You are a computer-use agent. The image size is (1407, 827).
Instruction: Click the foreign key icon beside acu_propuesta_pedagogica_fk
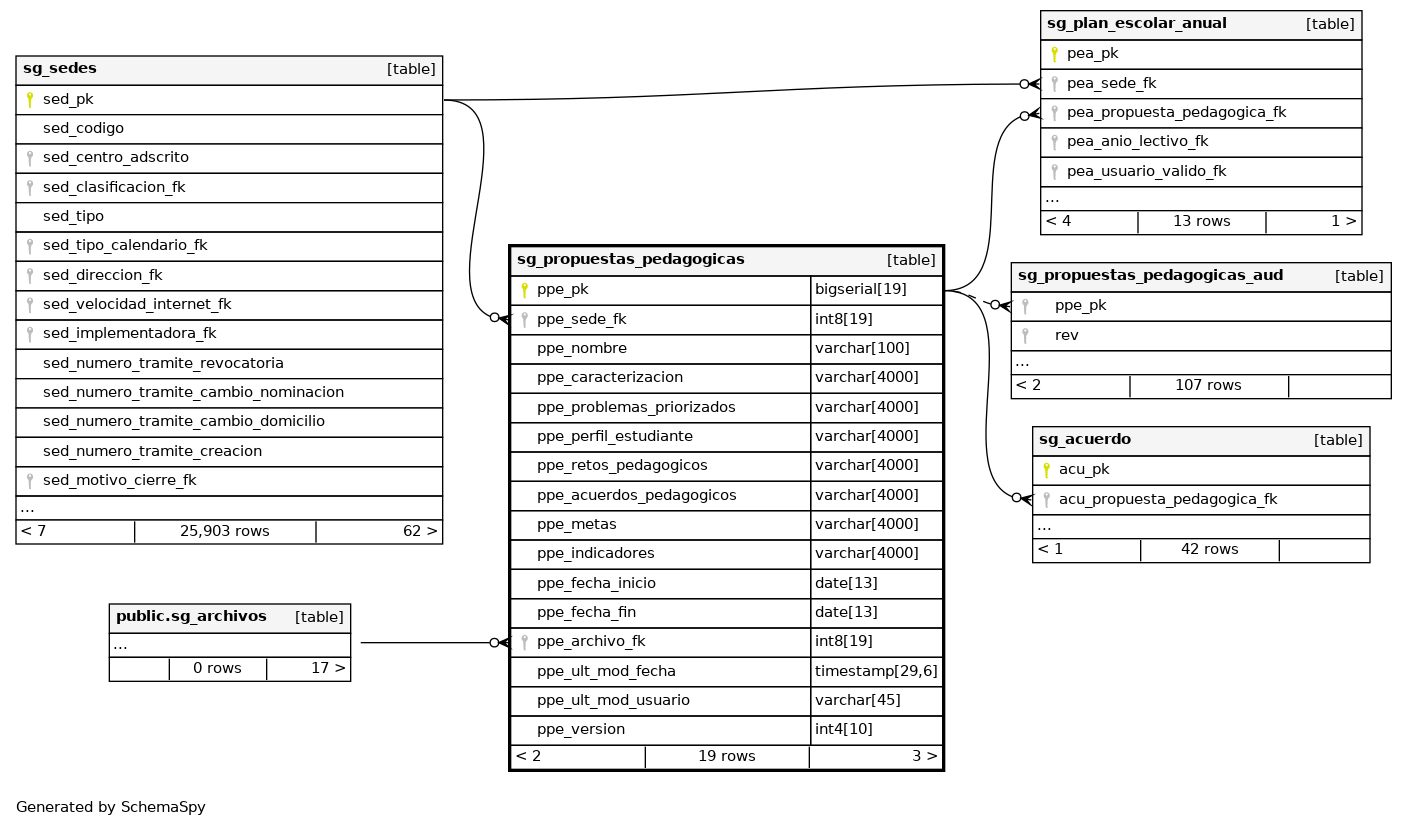point(1046,499)
